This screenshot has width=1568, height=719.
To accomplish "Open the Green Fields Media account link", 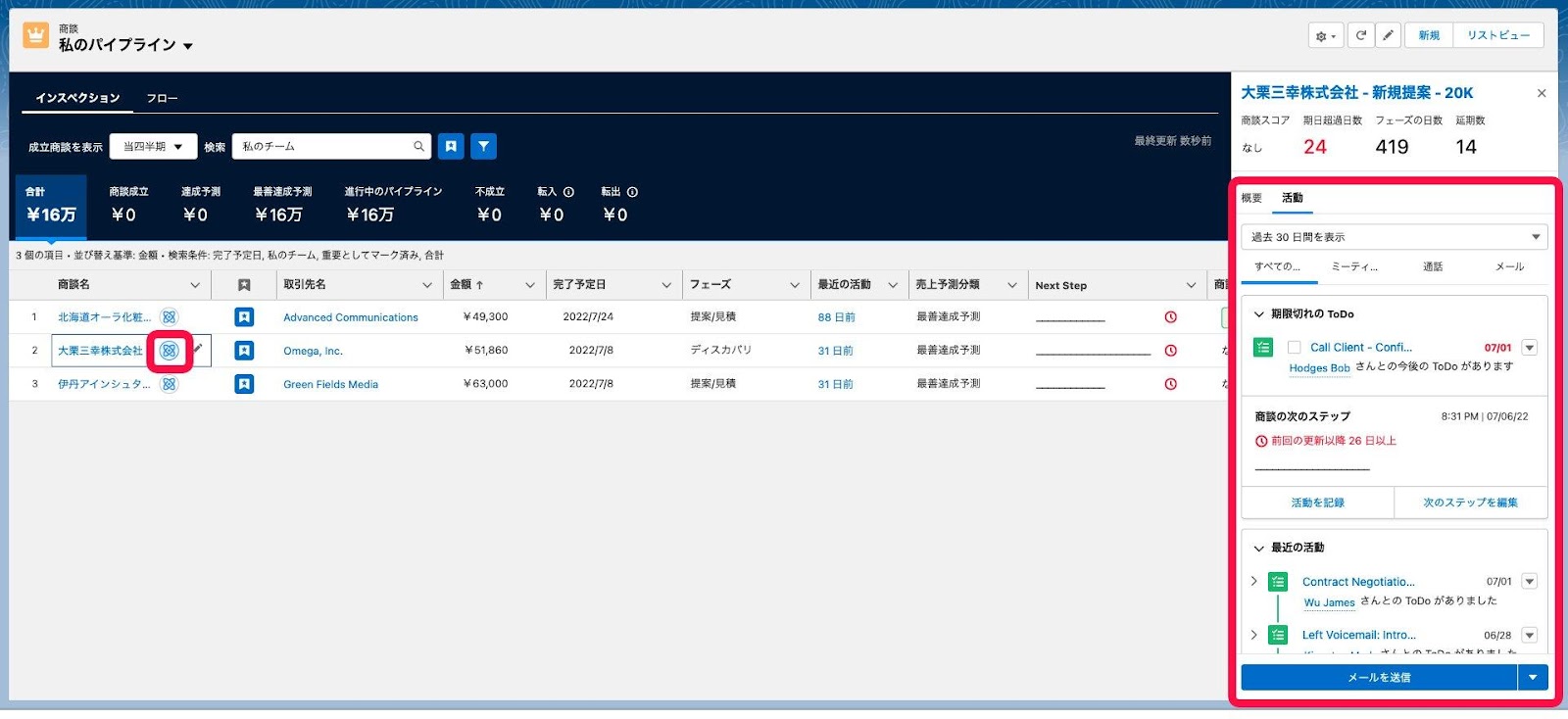I will pyautogui.click(x=330, y=384).
